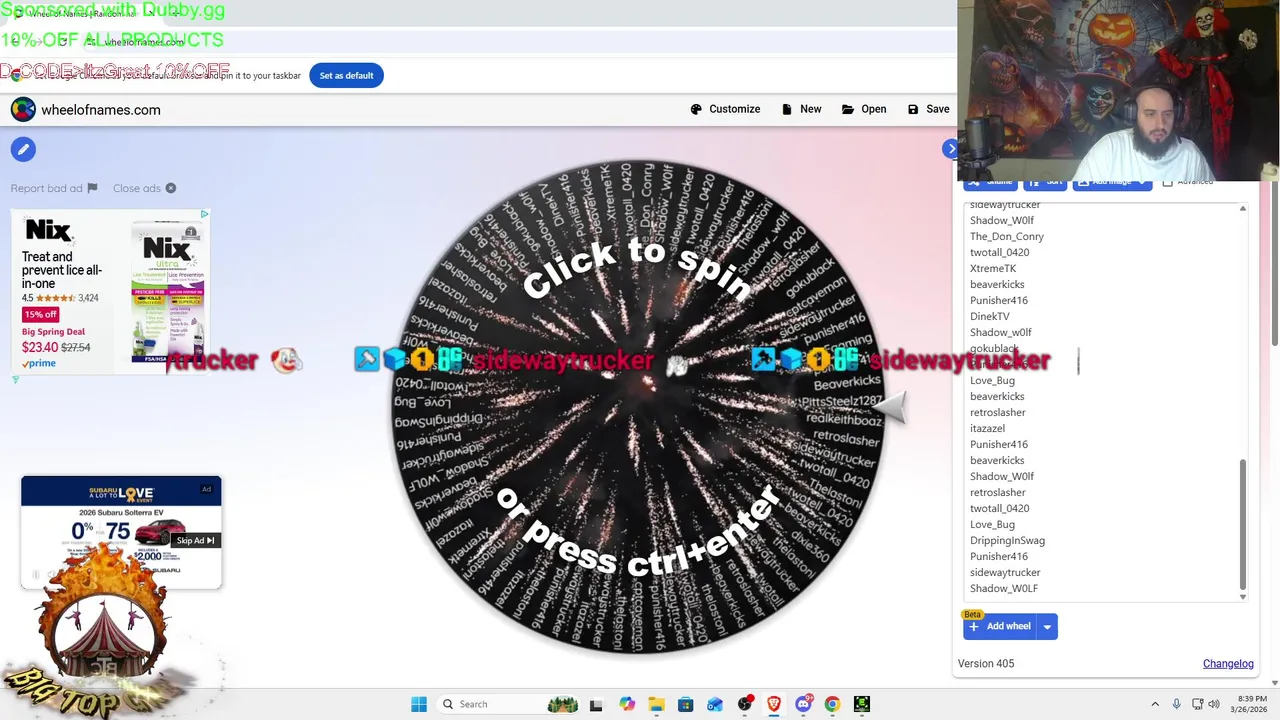The height and width of the screenshot is (720, 1280).
Task: Open Outlook from the taskbar
Action: [x=715, y=704]
